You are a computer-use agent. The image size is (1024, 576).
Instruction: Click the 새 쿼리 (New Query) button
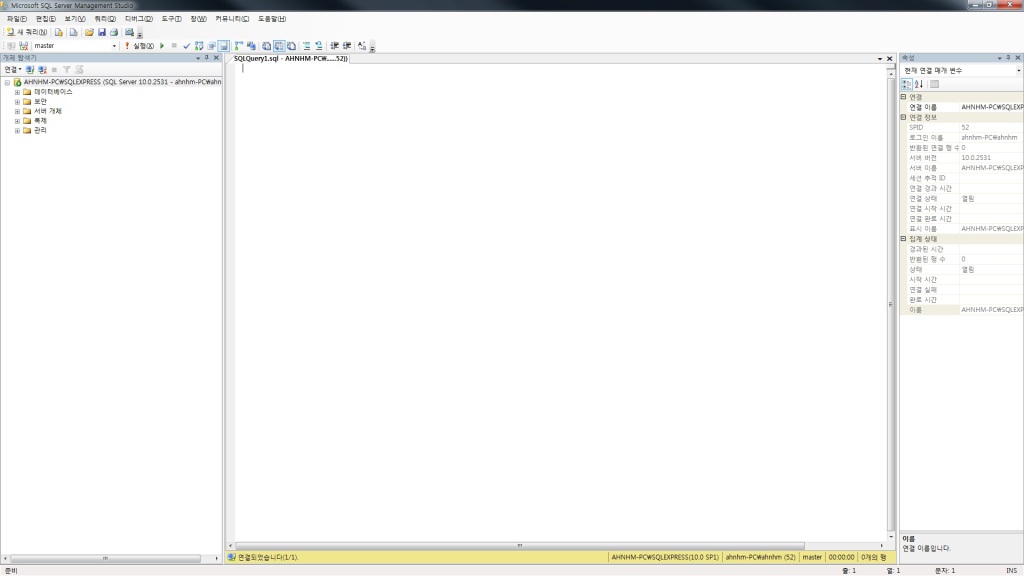(27, 32)
